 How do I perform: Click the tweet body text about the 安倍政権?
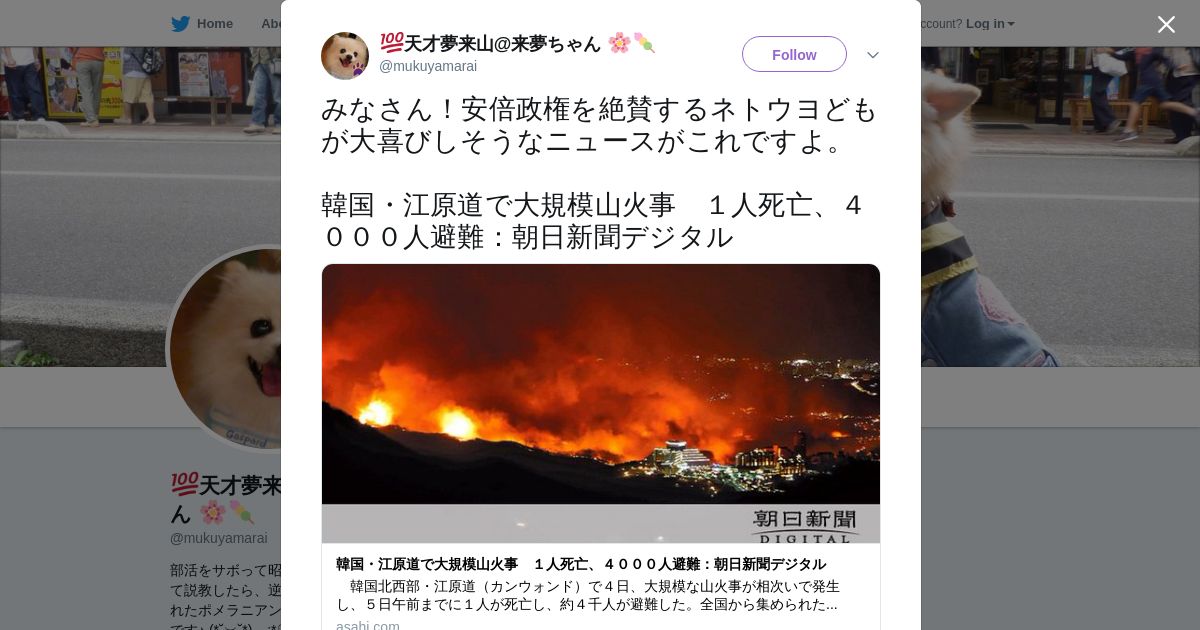point(600,125)
